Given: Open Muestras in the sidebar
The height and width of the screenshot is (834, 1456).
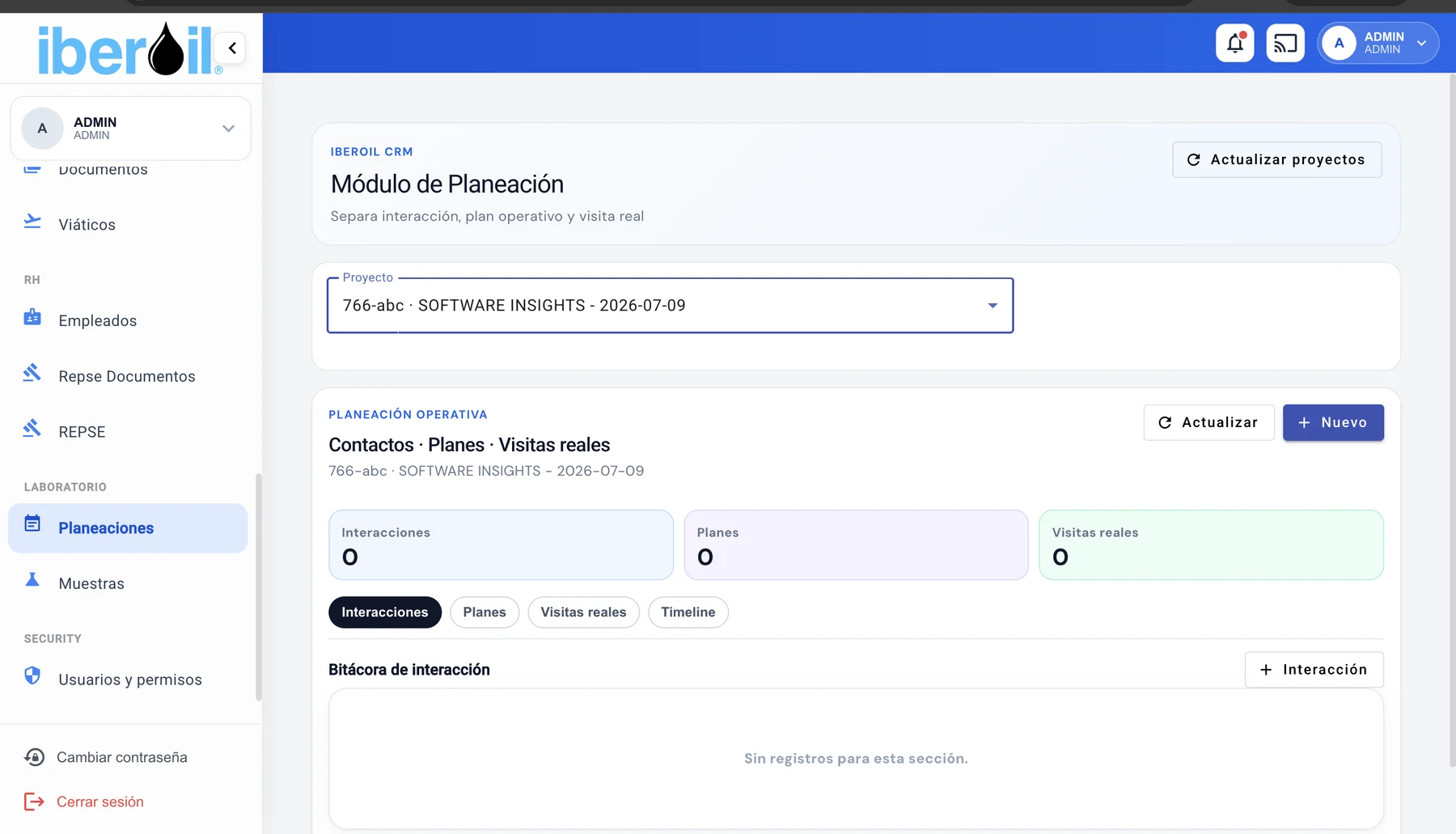Looking at the screenshot, I should tap(128, 583).
